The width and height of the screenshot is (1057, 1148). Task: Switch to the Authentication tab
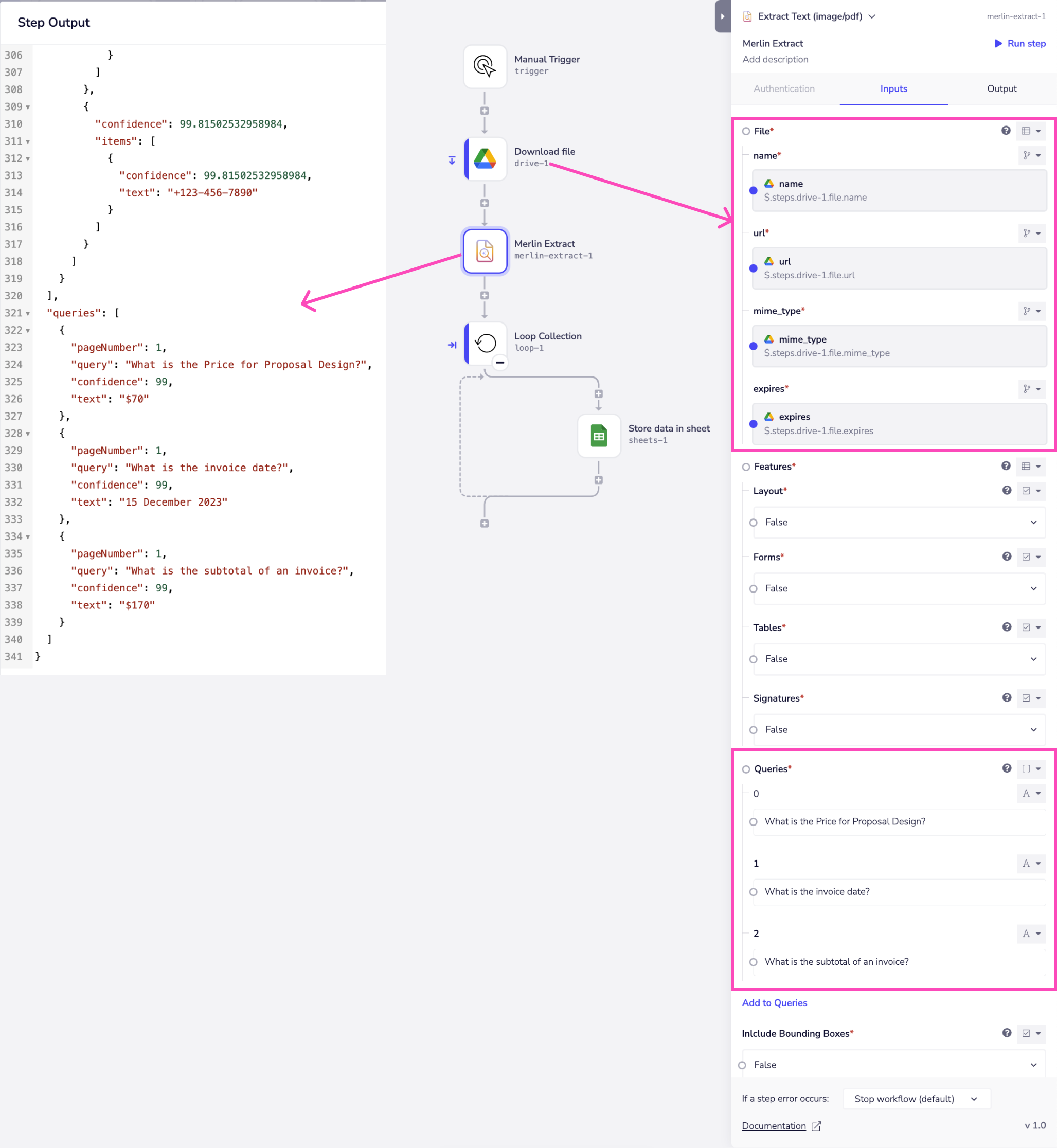[x=783, y=88]
